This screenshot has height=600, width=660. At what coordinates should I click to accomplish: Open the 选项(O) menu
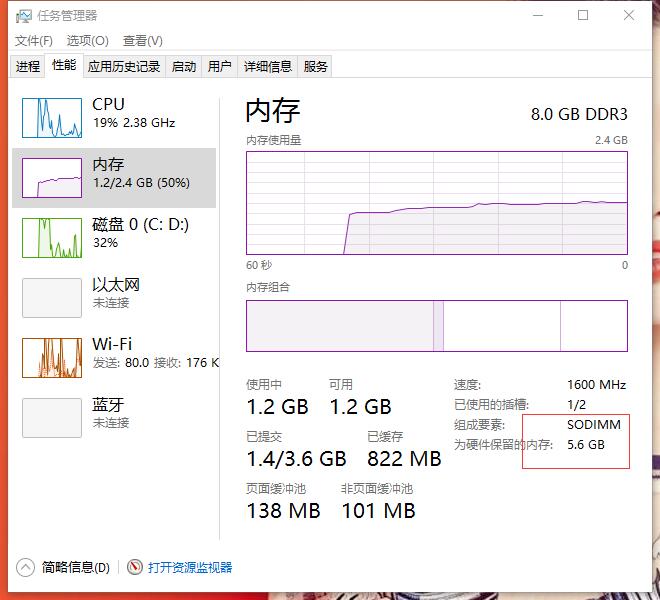88,41
